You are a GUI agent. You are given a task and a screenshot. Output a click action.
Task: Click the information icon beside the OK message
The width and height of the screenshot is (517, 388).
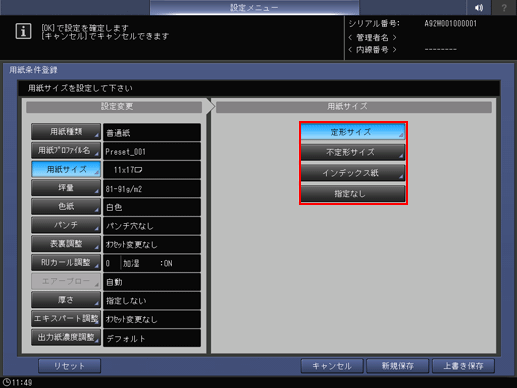point(23,31)
